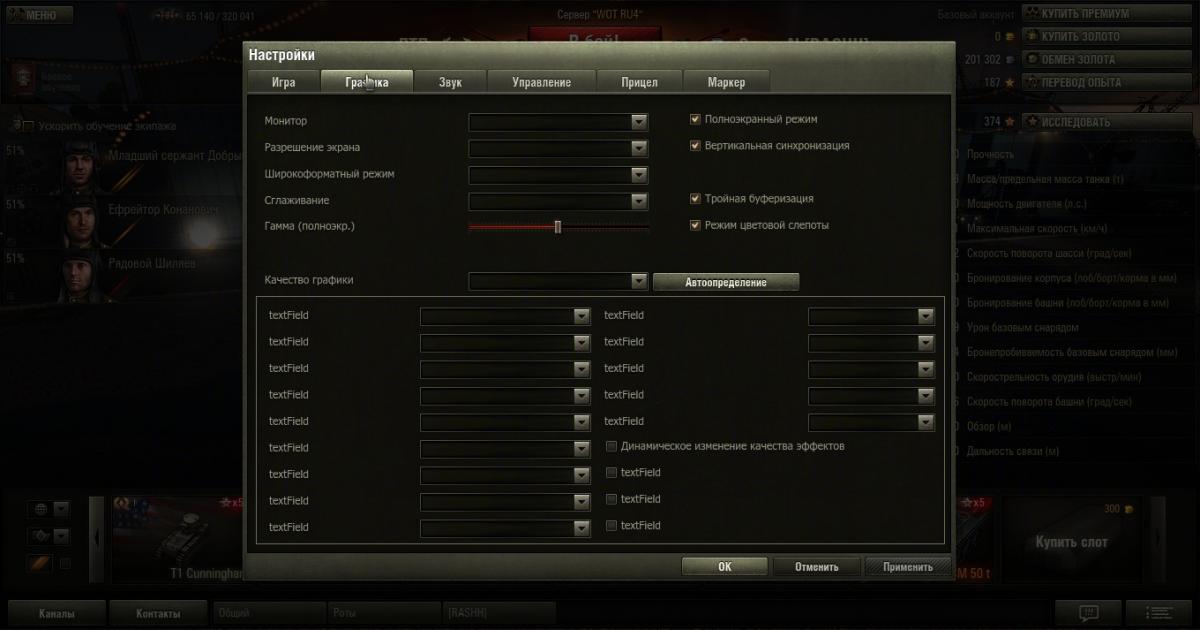Screen dimensions: 1200x630
Task: Toggle Вертикальная синхронизация checkbox
Action: [695, 145]
